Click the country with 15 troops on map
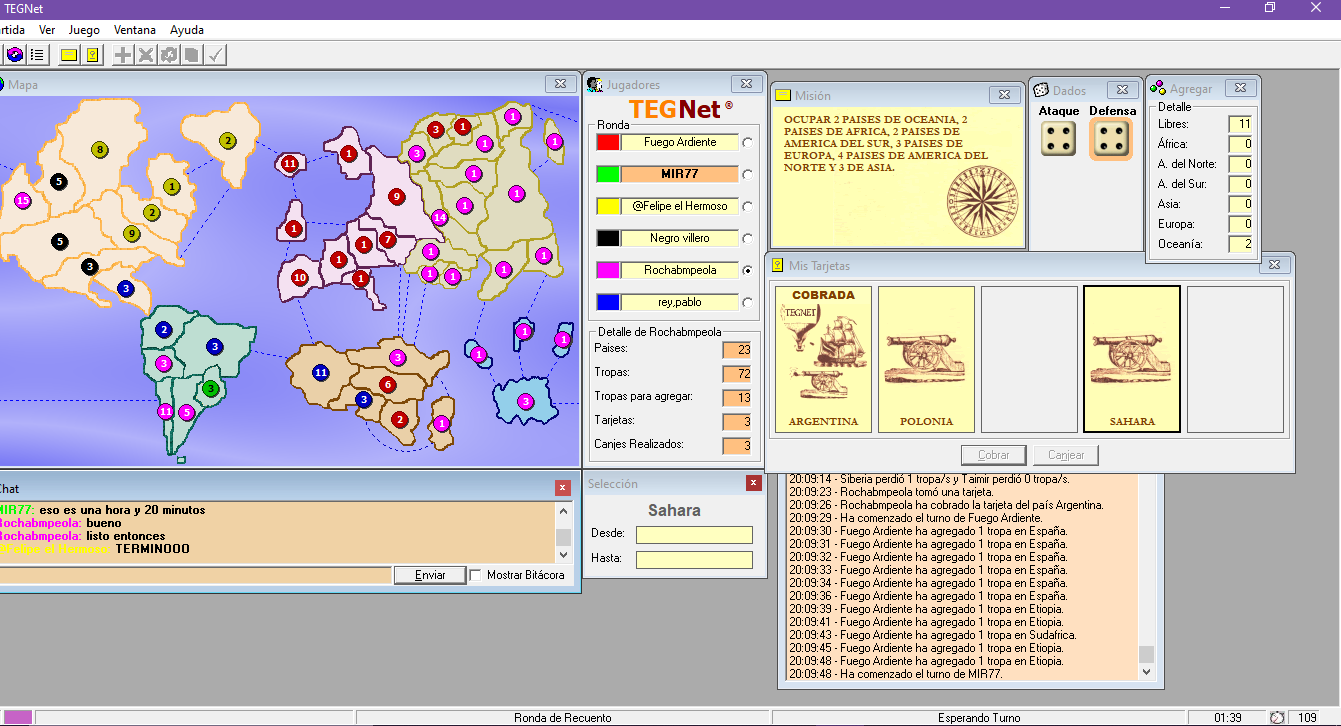 (x=22, y=201)
